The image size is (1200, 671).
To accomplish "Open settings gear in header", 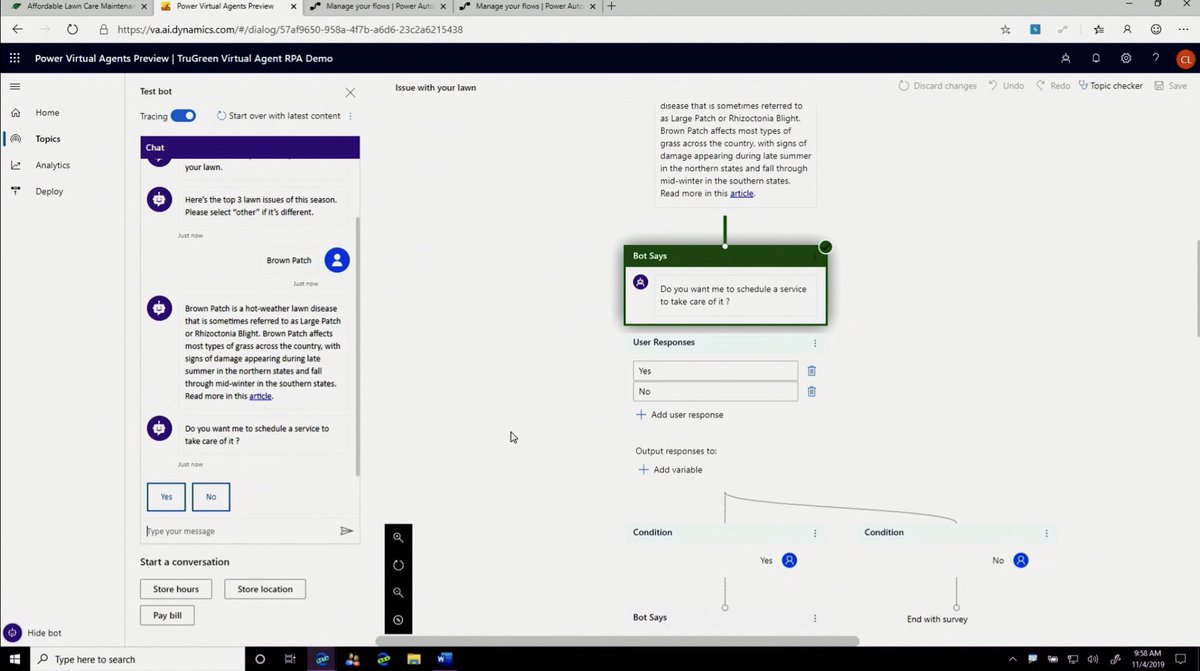I will click(1126, 58).
